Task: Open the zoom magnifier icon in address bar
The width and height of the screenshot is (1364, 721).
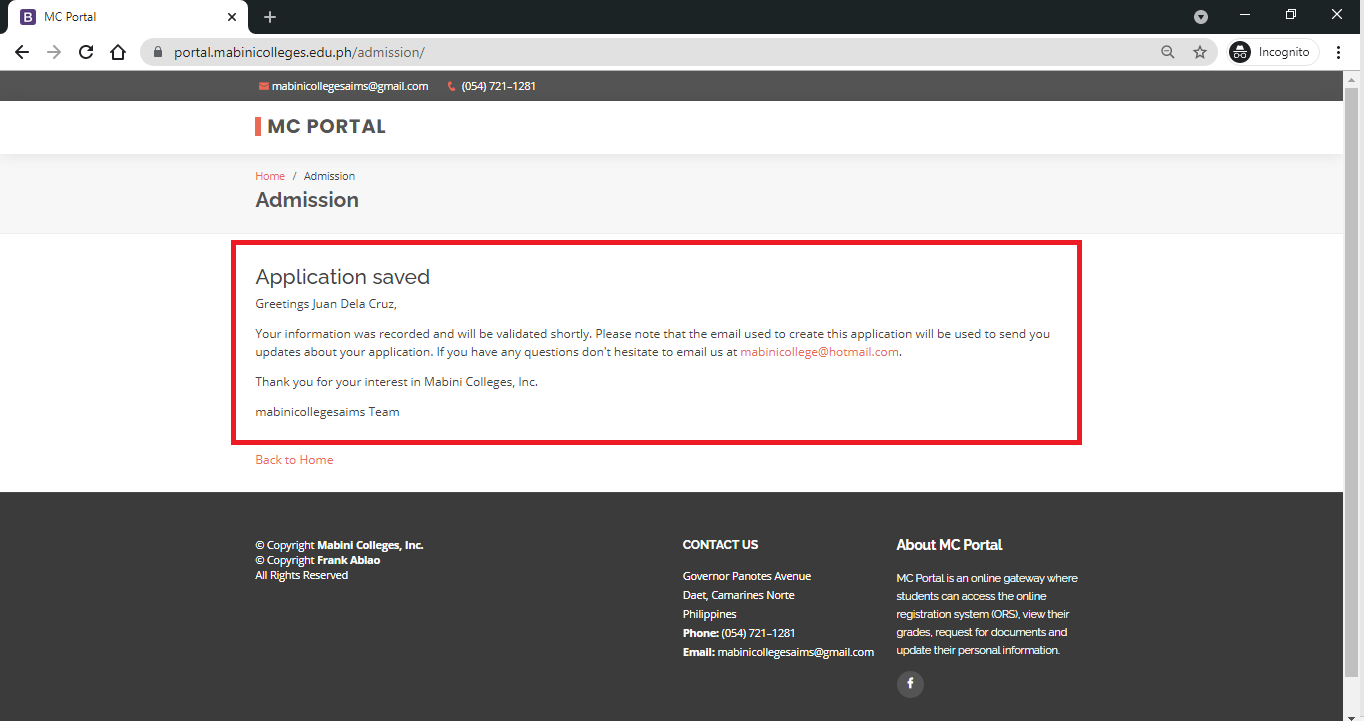Action: point(1167,52)
